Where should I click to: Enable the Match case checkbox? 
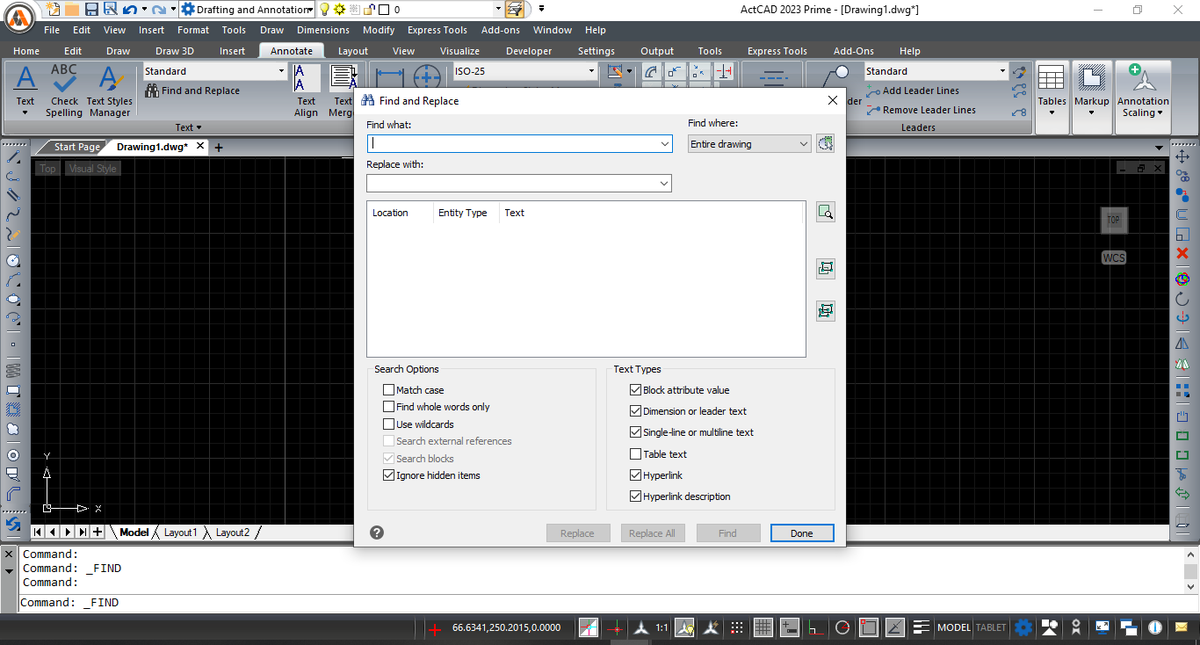(x=389, y=390)
